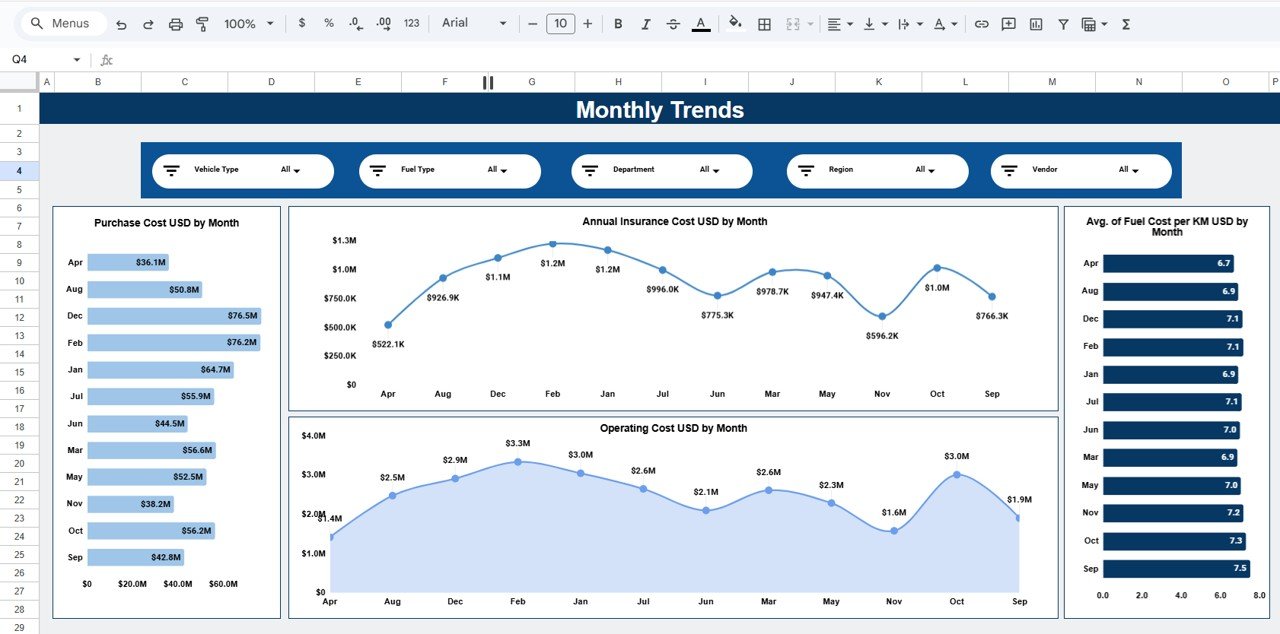This screenshot has width=1280, height=634.
Task: Apply currency format
Action: pos(302,23)
